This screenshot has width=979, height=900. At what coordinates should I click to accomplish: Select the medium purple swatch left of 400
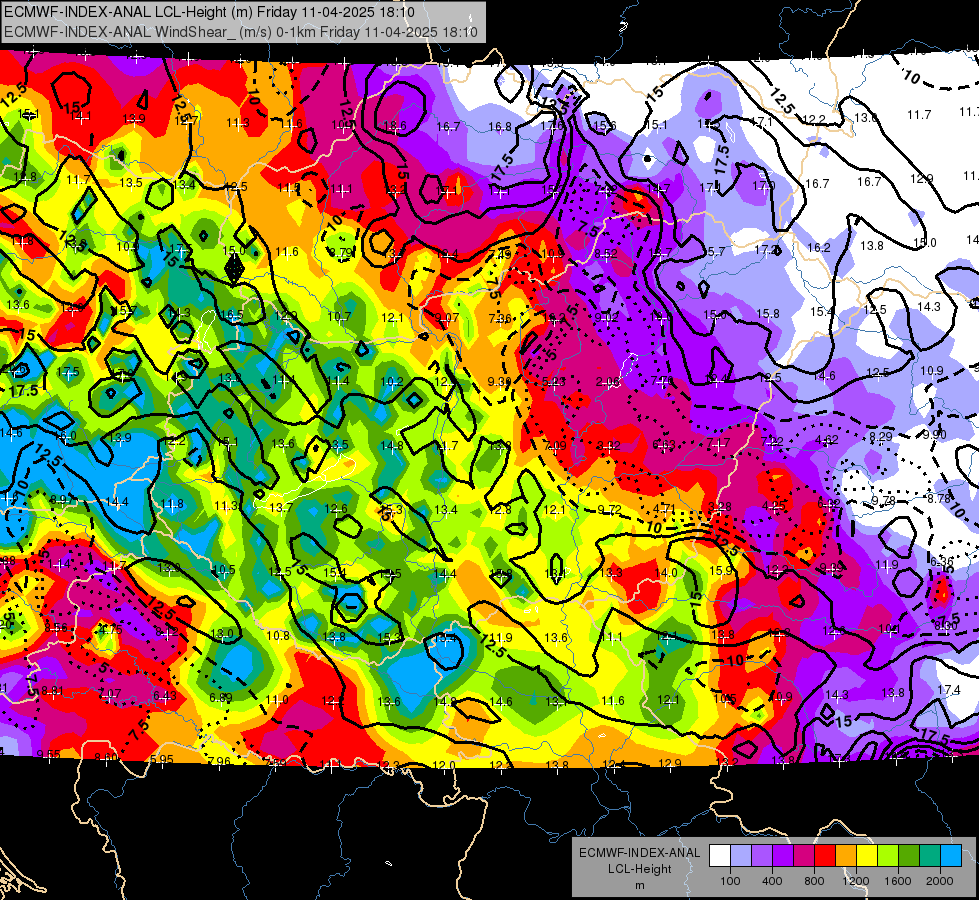[762, 856]
